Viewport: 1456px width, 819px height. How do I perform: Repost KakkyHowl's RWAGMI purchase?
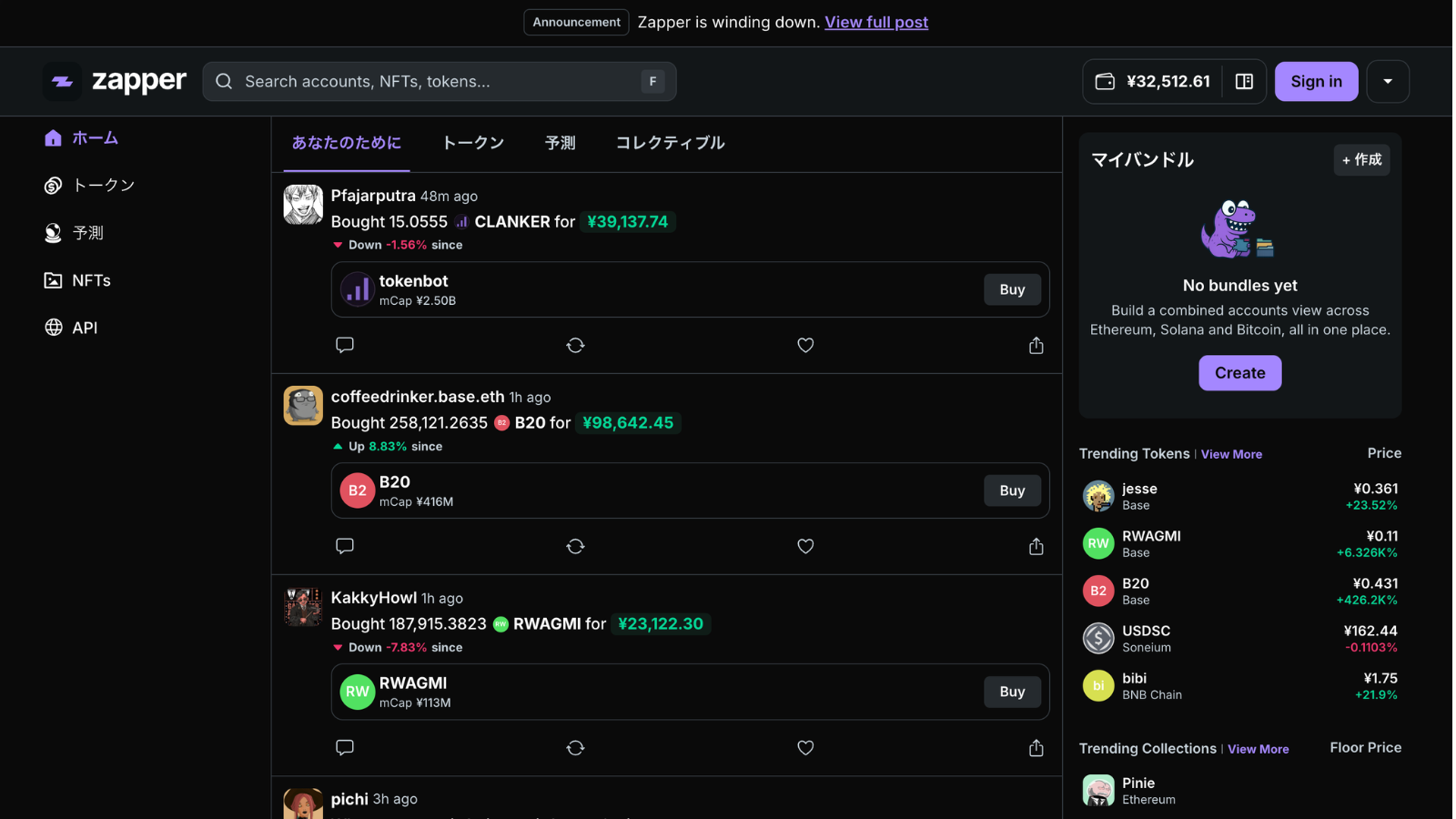pos(575,747)
